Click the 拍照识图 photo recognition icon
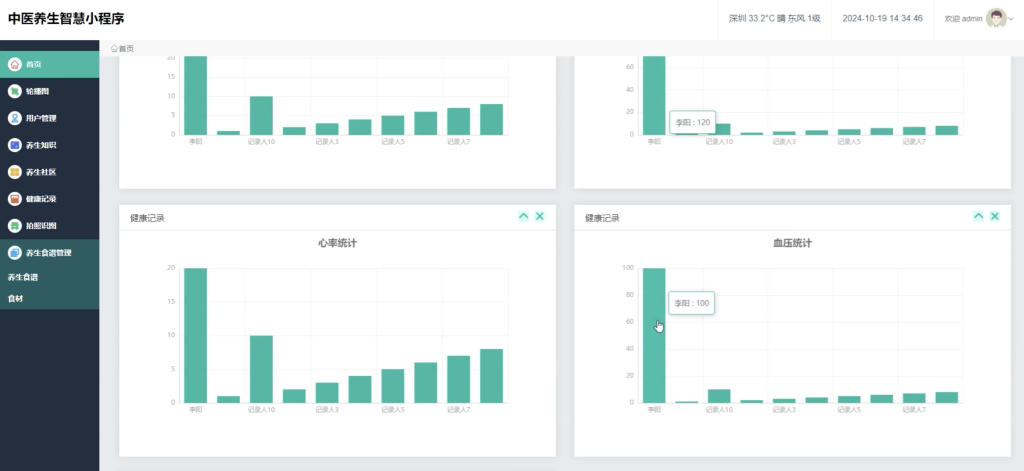Viewport: 1024px width, 471px height. (15, 225)
